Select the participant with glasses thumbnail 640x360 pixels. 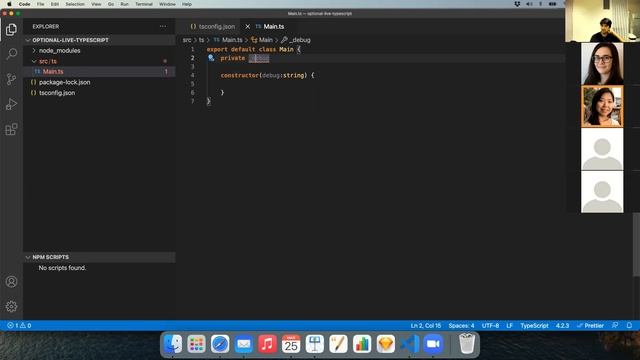(x=602, y=64)
